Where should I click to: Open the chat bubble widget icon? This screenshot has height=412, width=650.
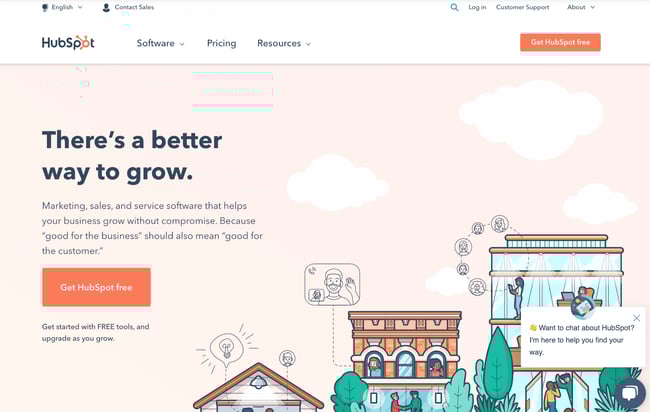630,392
